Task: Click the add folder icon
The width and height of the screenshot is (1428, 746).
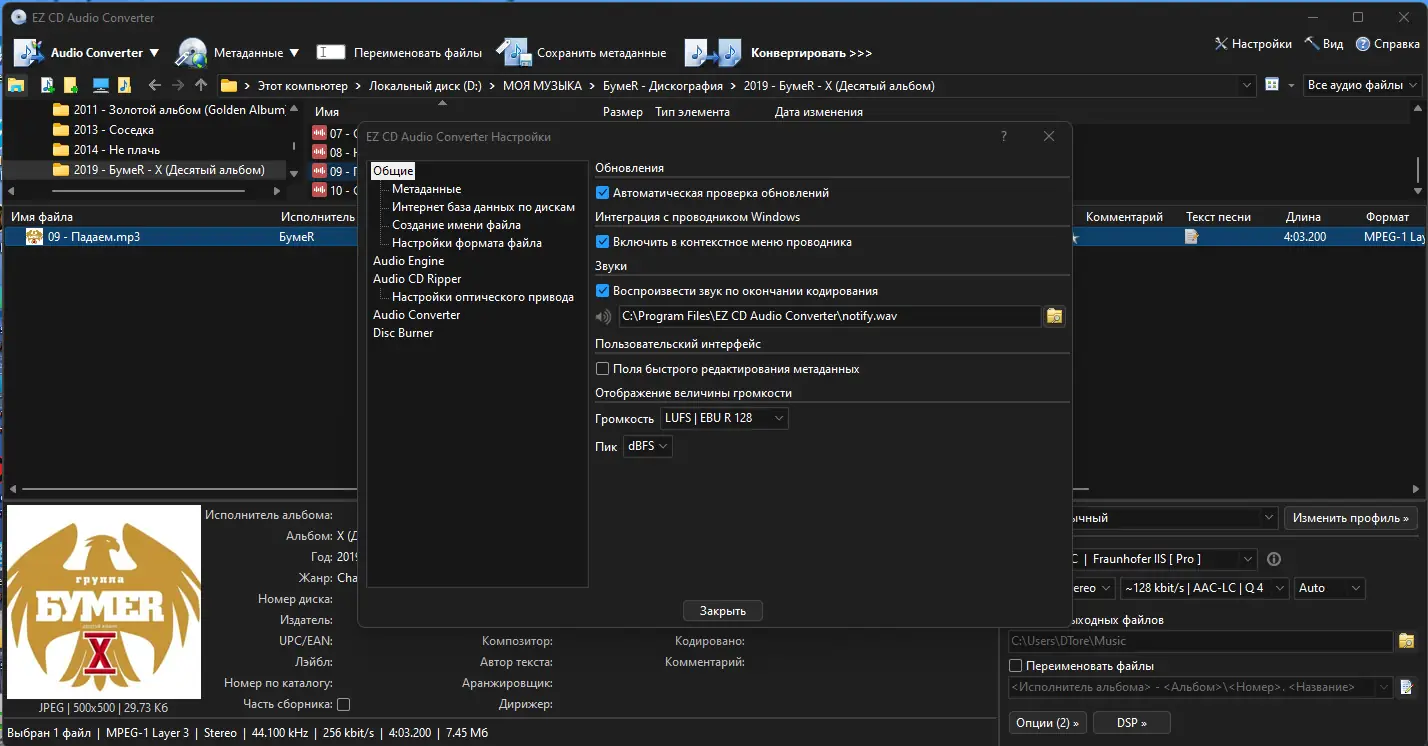Action: point(71,85)
